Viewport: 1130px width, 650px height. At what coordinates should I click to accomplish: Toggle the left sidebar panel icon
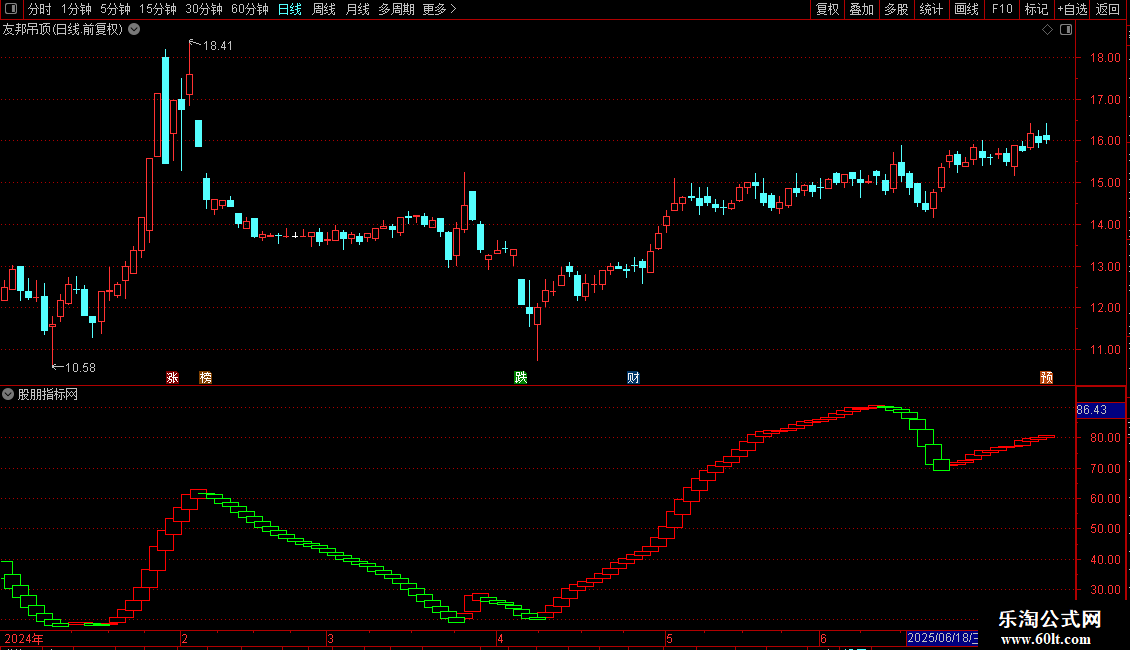[x=11, y=9]
